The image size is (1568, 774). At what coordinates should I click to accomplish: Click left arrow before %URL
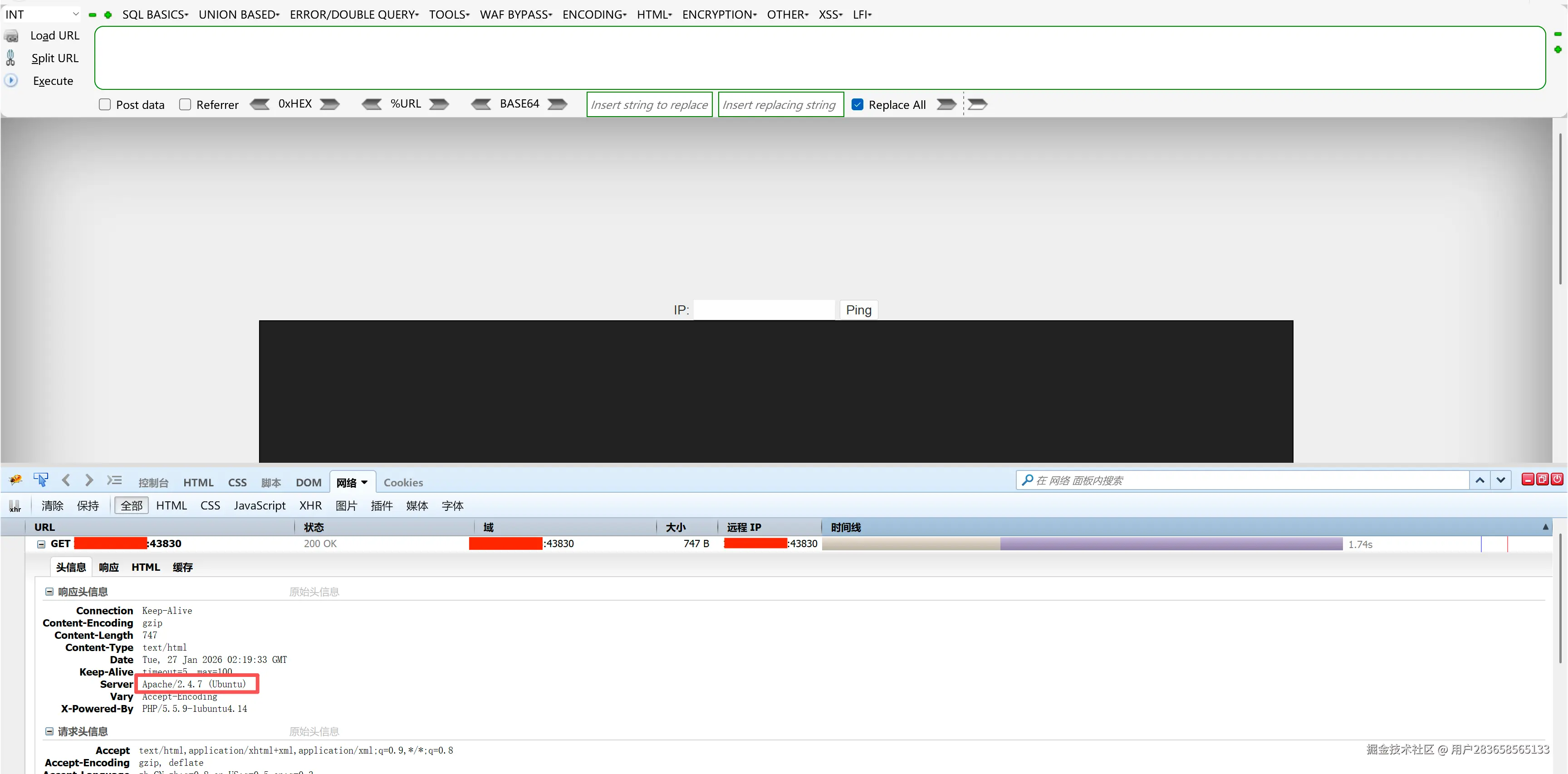pyautogui.click(x=371, y=104)
